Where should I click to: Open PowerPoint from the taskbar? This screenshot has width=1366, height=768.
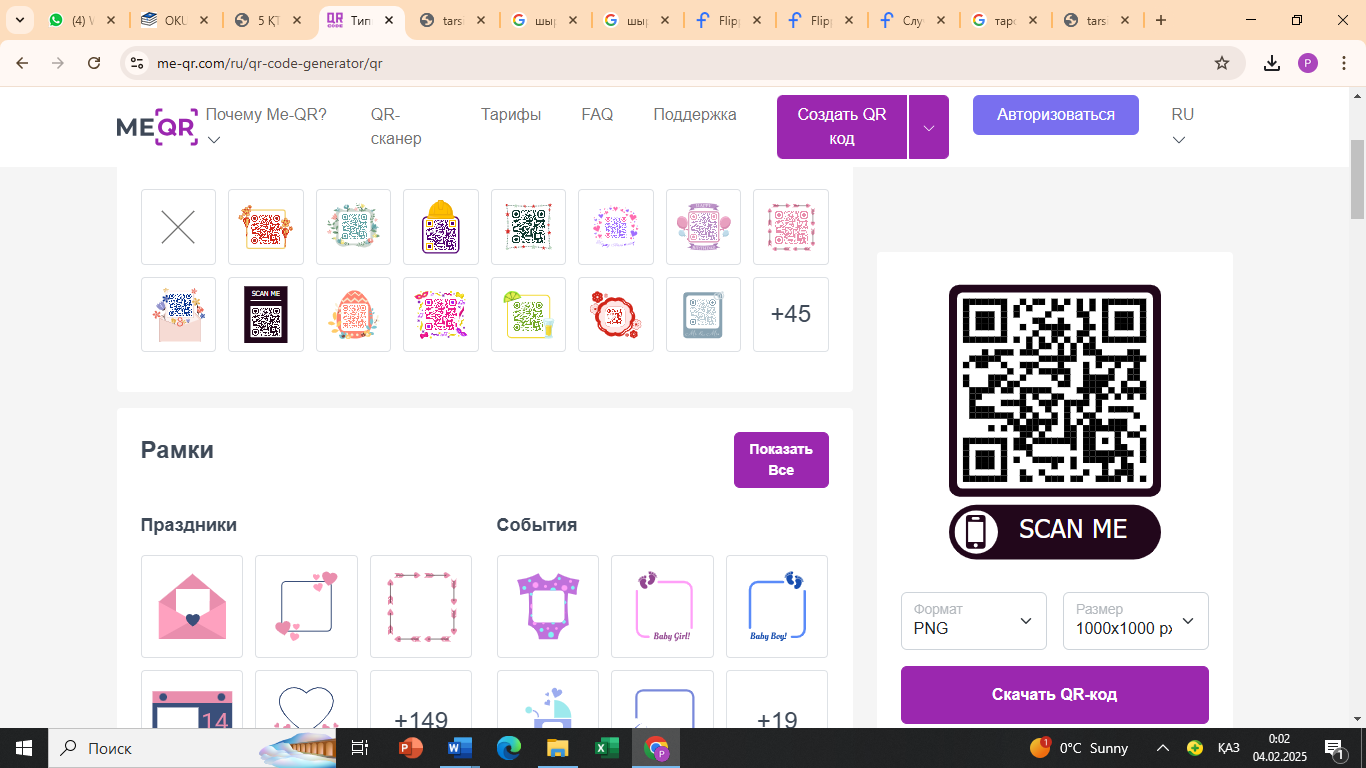tap(410, 748)
